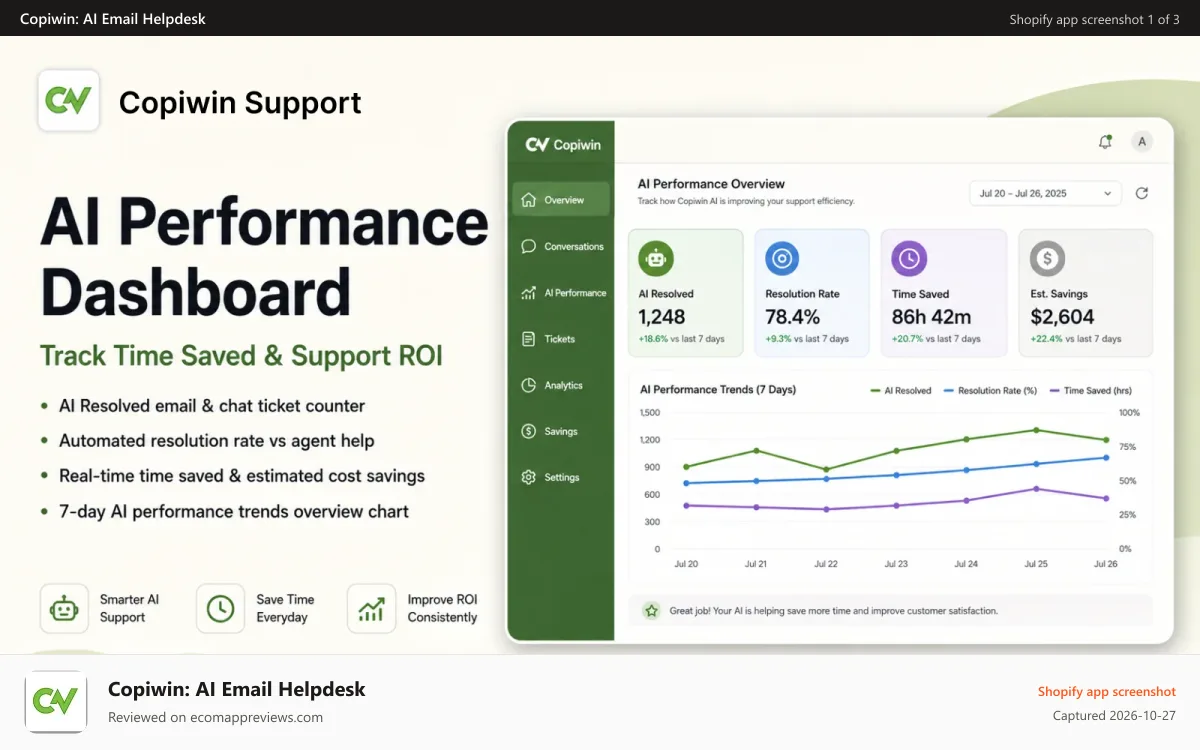
Task: Click the Copiwin logo in dashboard sidebar
Action: 563,144
